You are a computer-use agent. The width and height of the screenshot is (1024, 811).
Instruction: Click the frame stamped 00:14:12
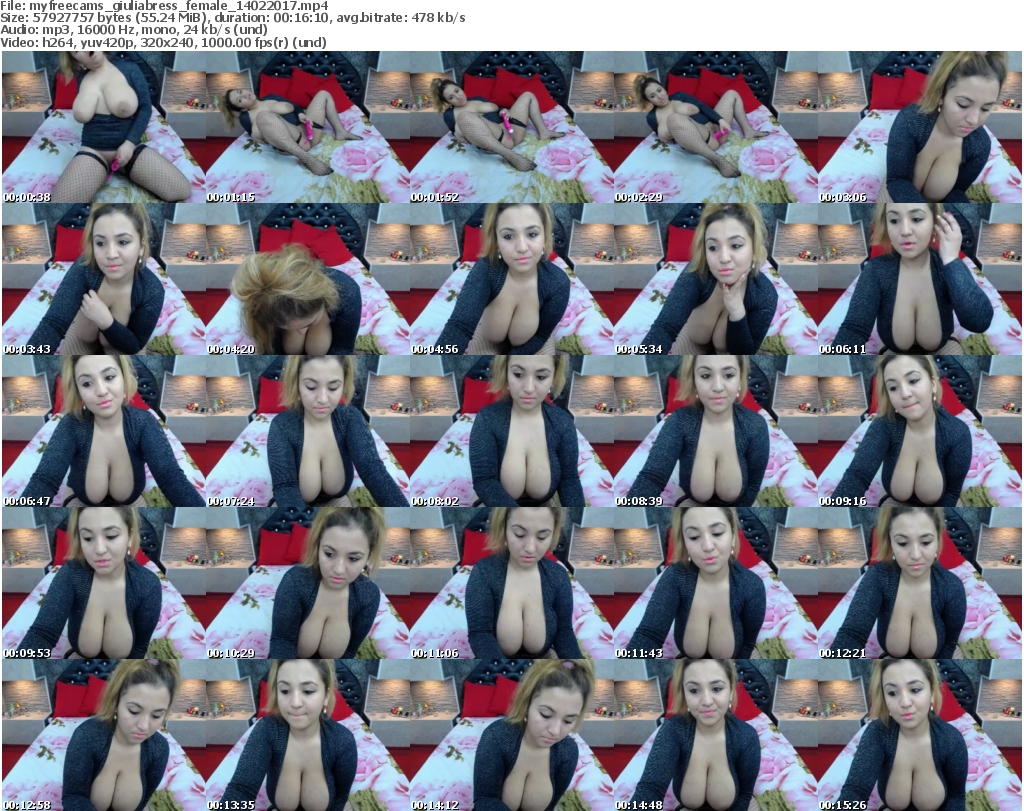(x=511, y=735)
